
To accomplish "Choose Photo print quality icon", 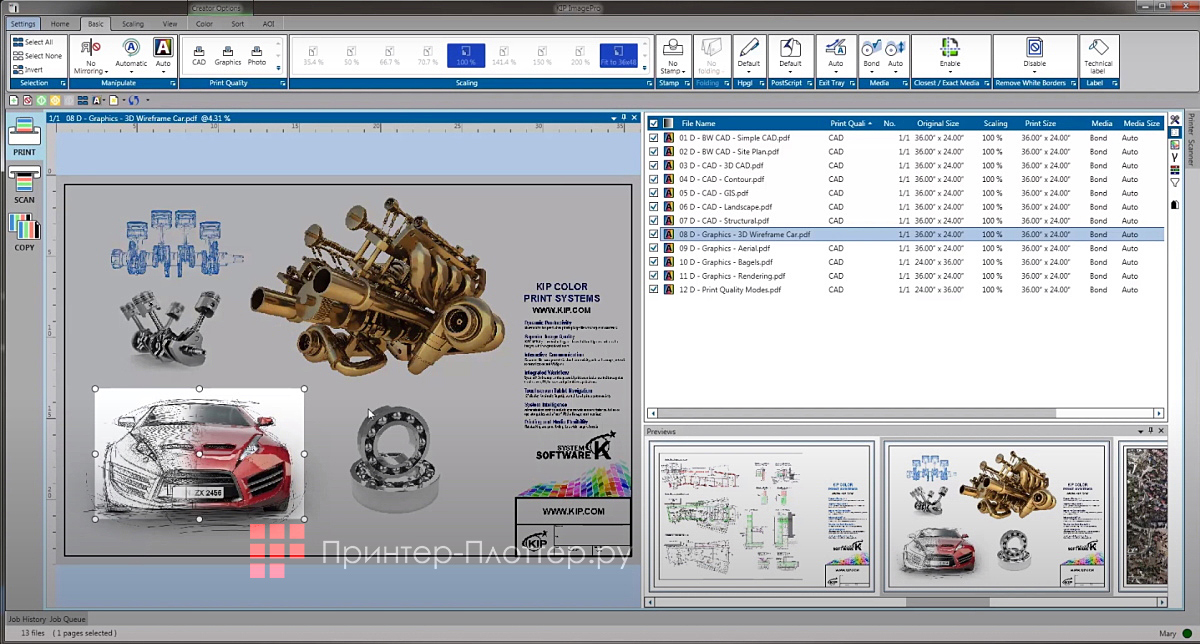I will pos(257,54).
